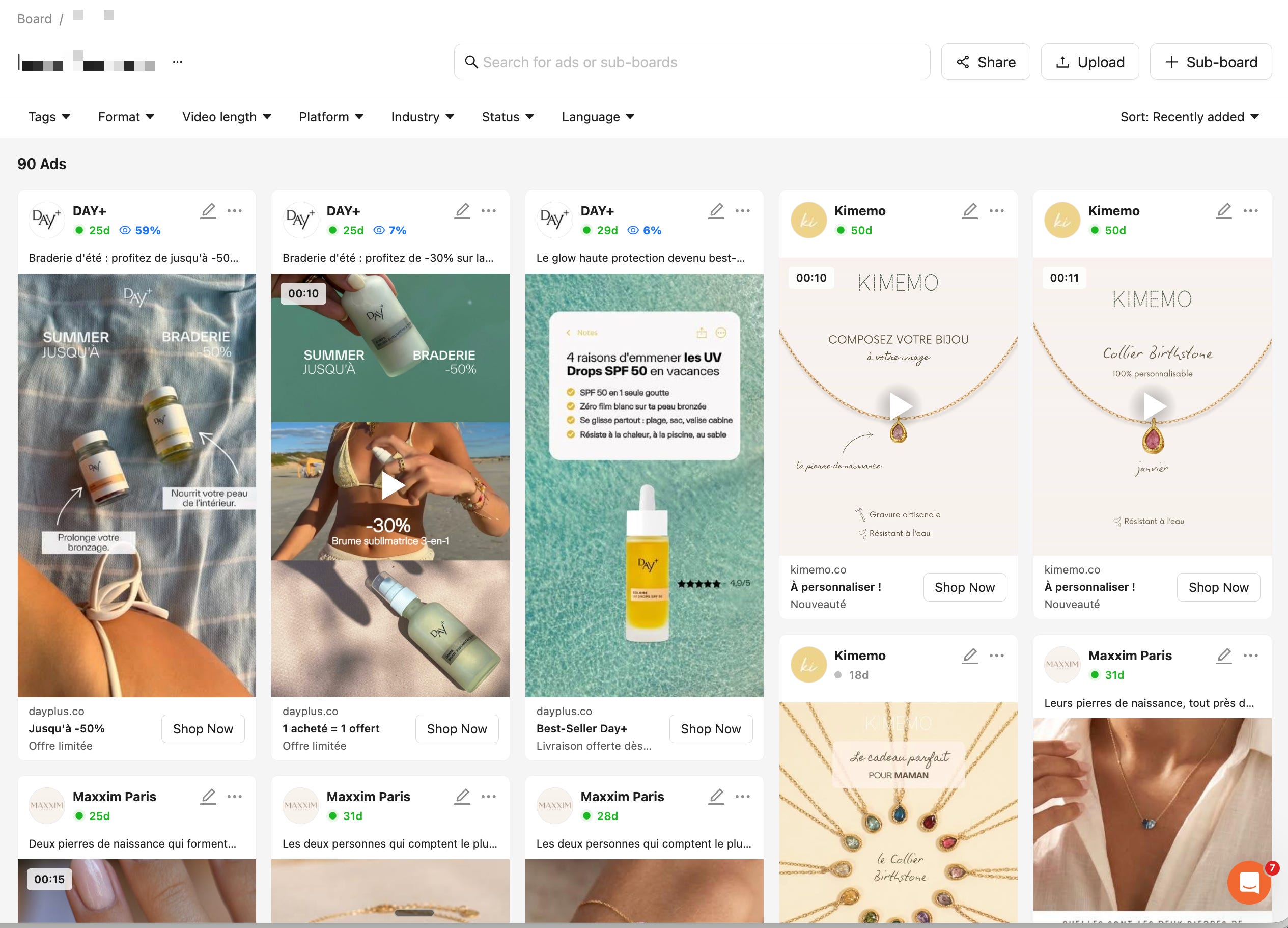Open more options on the Maxxim Paris 25d ad
The width and height of the screenshot is (1288, 928).
[x=235, y=797]
